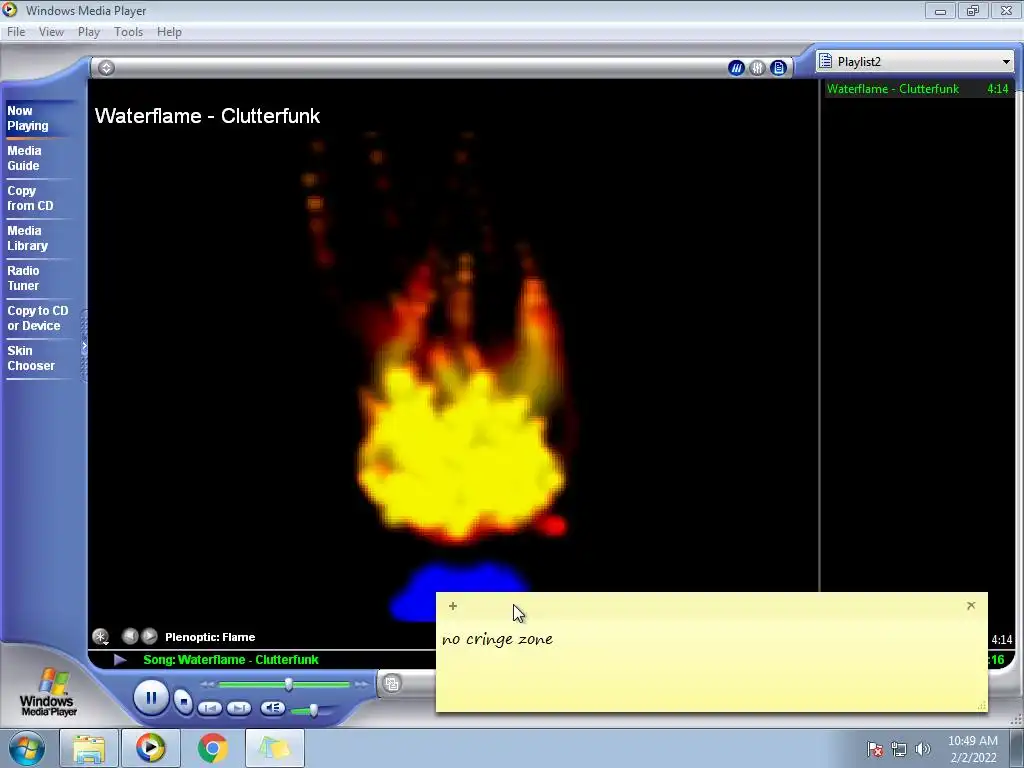Go to Now Playing tab
Image resolution: width=1024 pixels, height=768 pixels.
pos(28,118)
